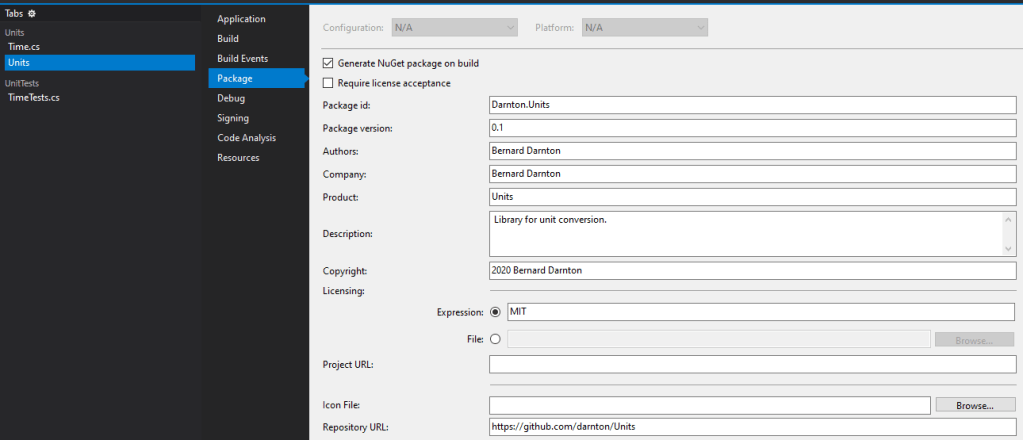The height and width of the screenshot is (440, 1023).
Task: Click the Project URL input field
Action: 752,364
